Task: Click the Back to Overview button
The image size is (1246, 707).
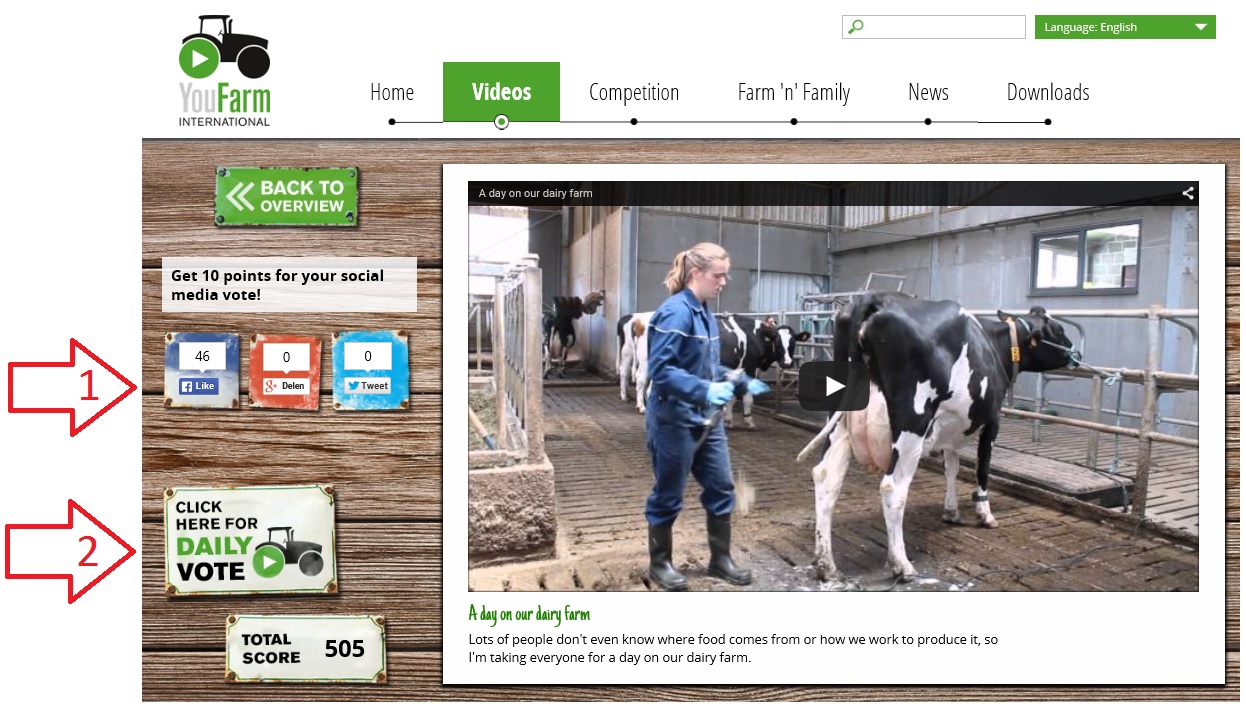Action: pyautogui.click(x=286, y=196)
